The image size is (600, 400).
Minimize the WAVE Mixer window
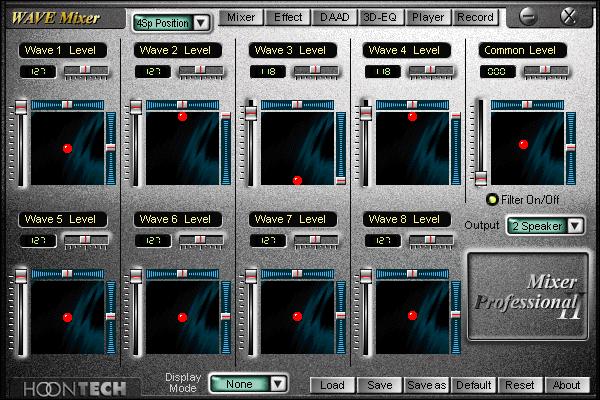528,17
